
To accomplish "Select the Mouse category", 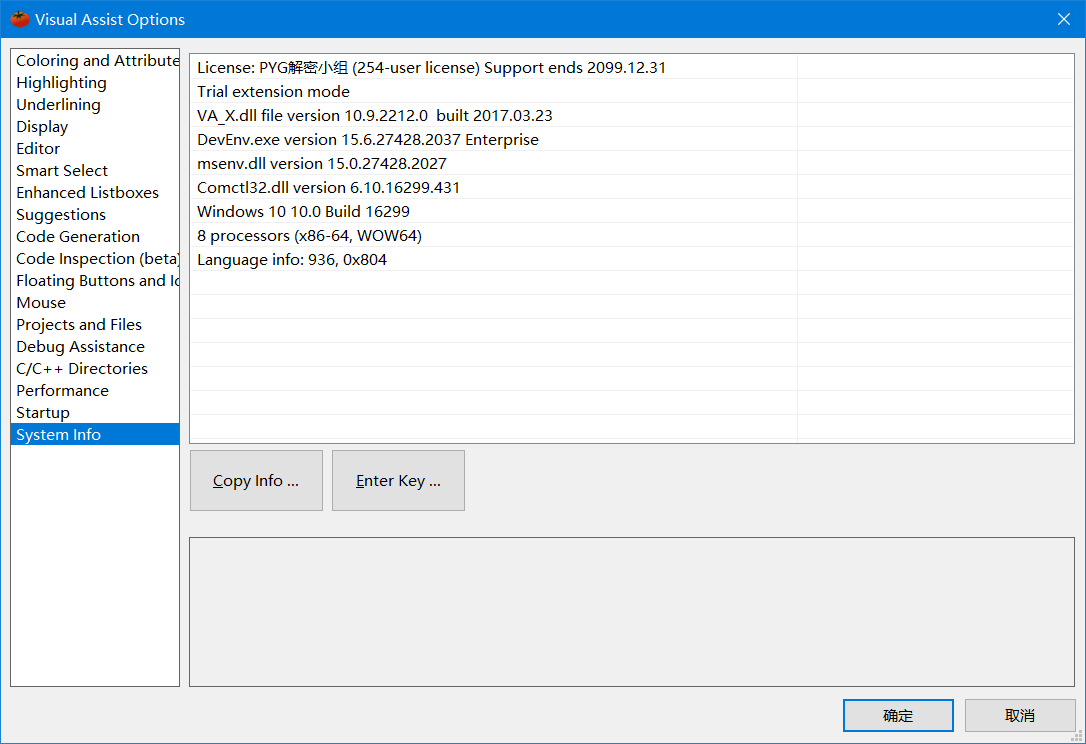I will coord(96,303).
